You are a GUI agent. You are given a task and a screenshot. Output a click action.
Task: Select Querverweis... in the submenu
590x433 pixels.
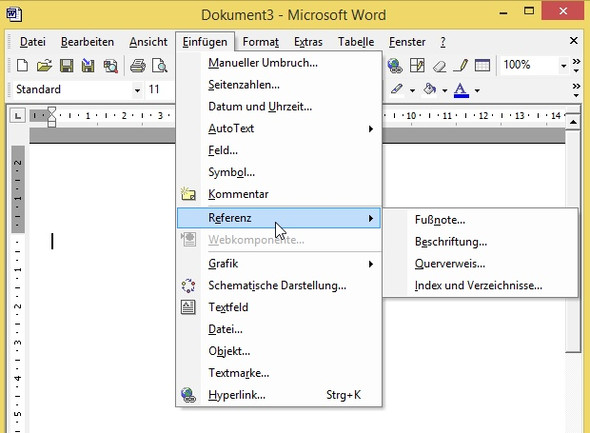480,263
